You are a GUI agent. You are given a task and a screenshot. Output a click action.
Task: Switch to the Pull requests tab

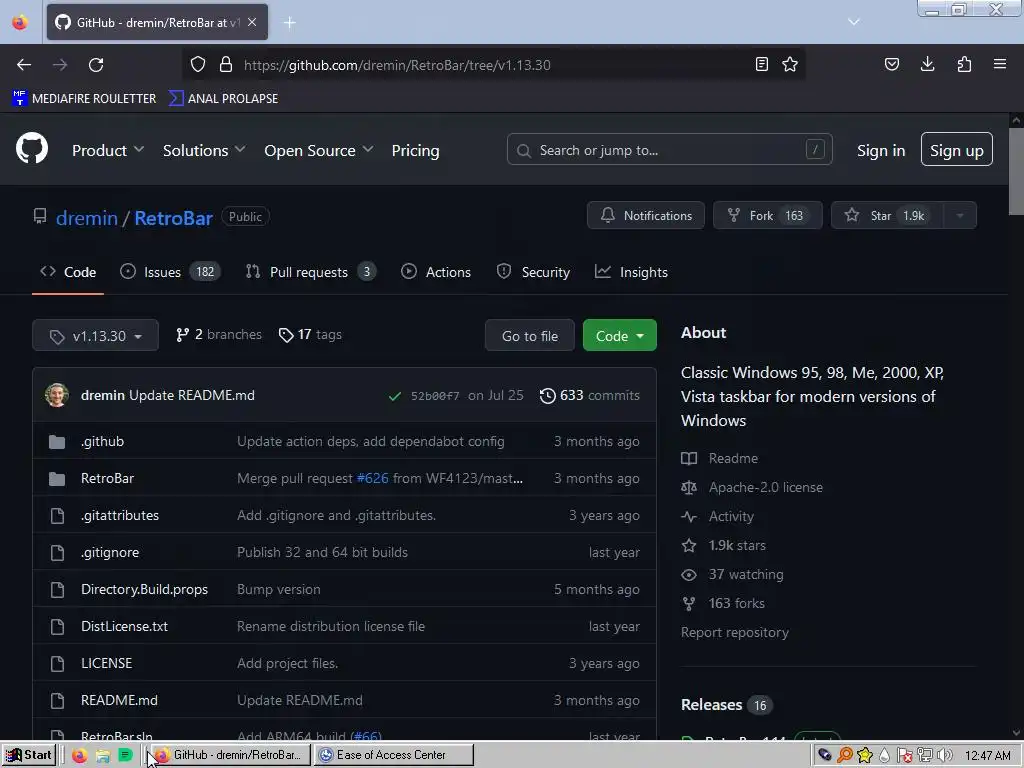311,272
